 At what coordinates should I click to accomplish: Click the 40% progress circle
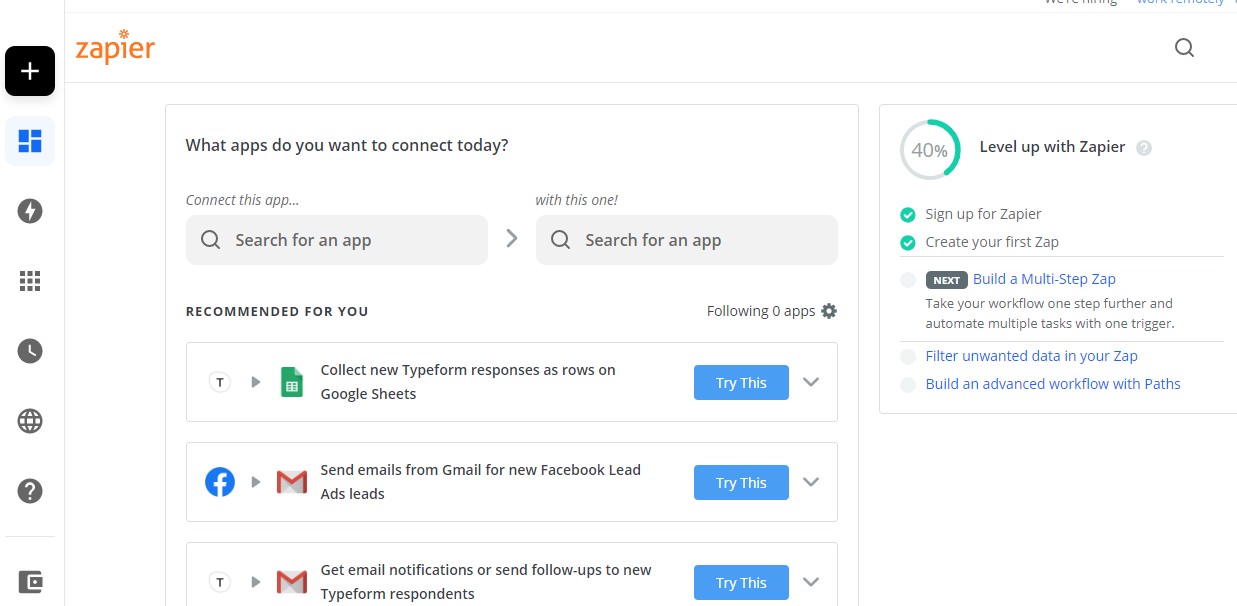pyautogui.click(x=930, y=150)
